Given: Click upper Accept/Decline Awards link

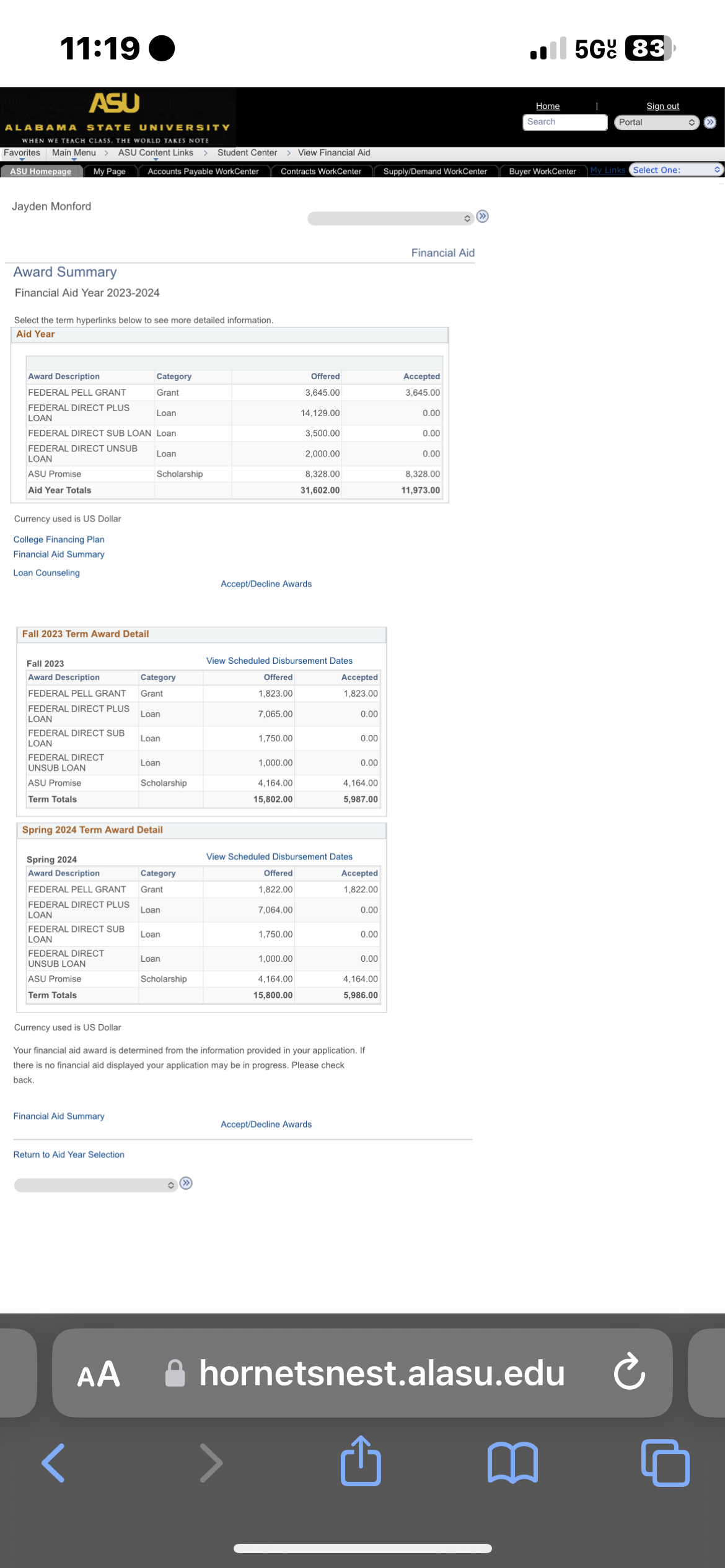Looking at the screenshot, I should click(266, 584).
